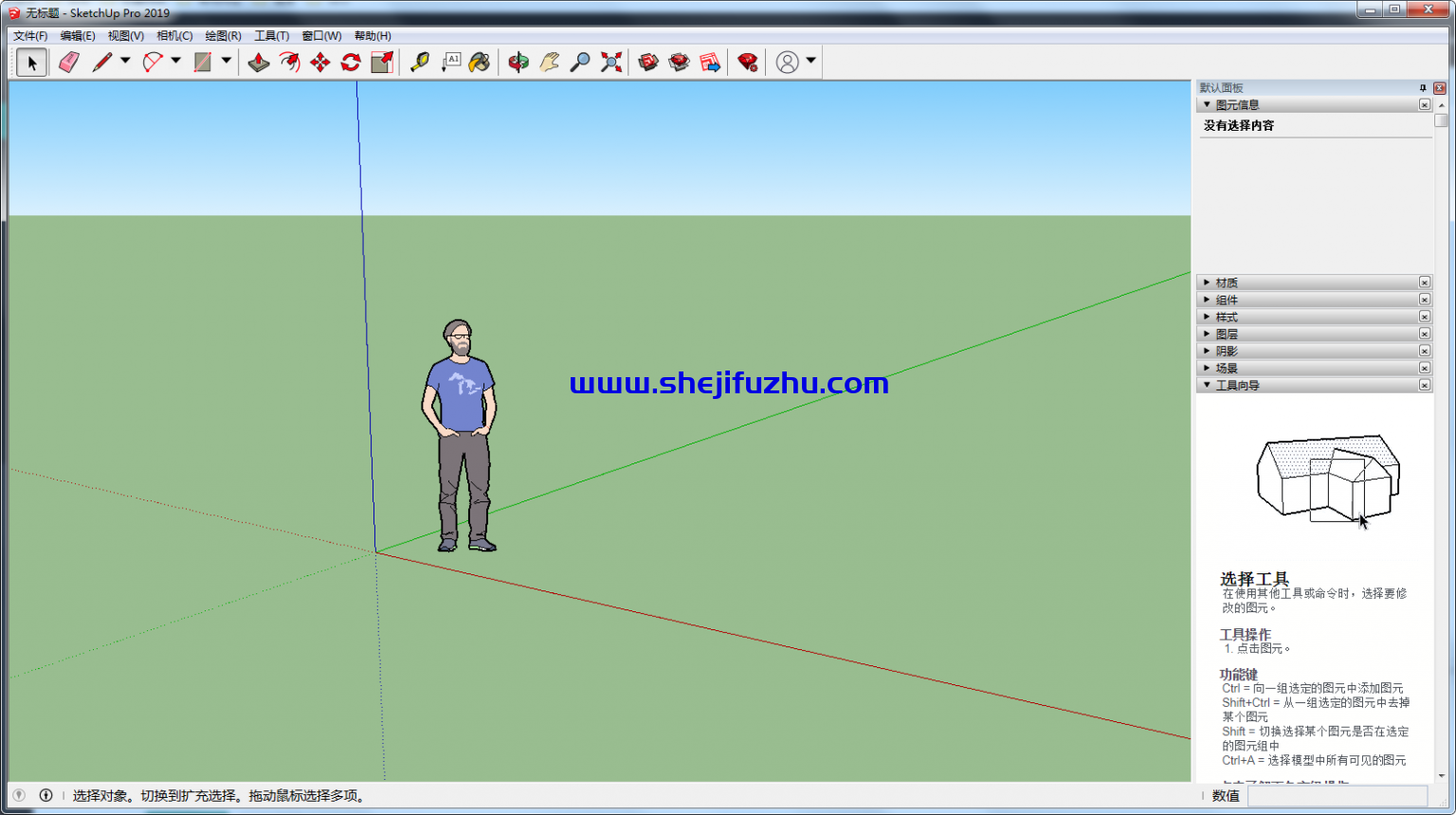Click the house illustration in 工具向导
The image size is (1456, 815).
coord(1328,480)
